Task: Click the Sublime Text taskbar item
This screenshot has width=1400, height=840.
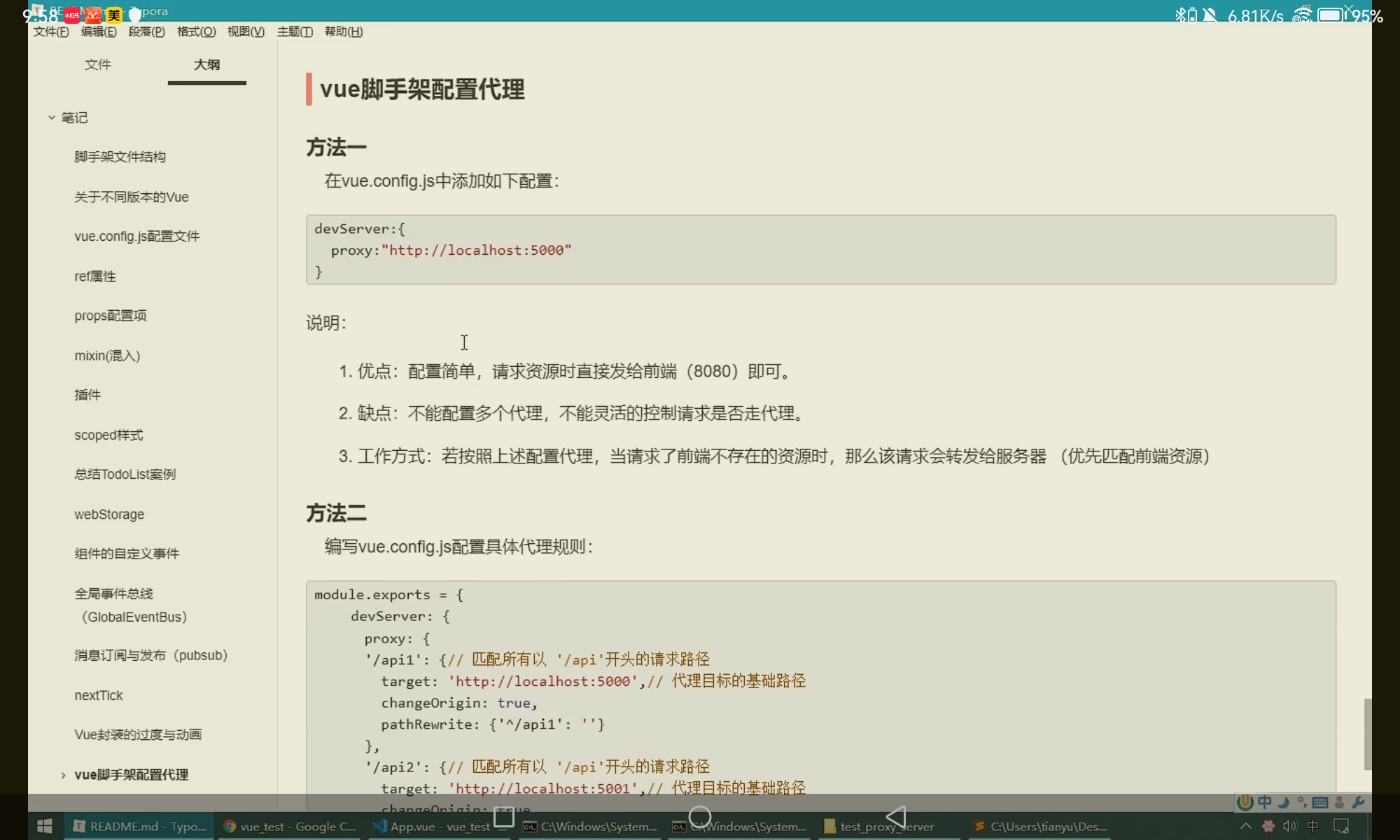Action: point(1041,826)
